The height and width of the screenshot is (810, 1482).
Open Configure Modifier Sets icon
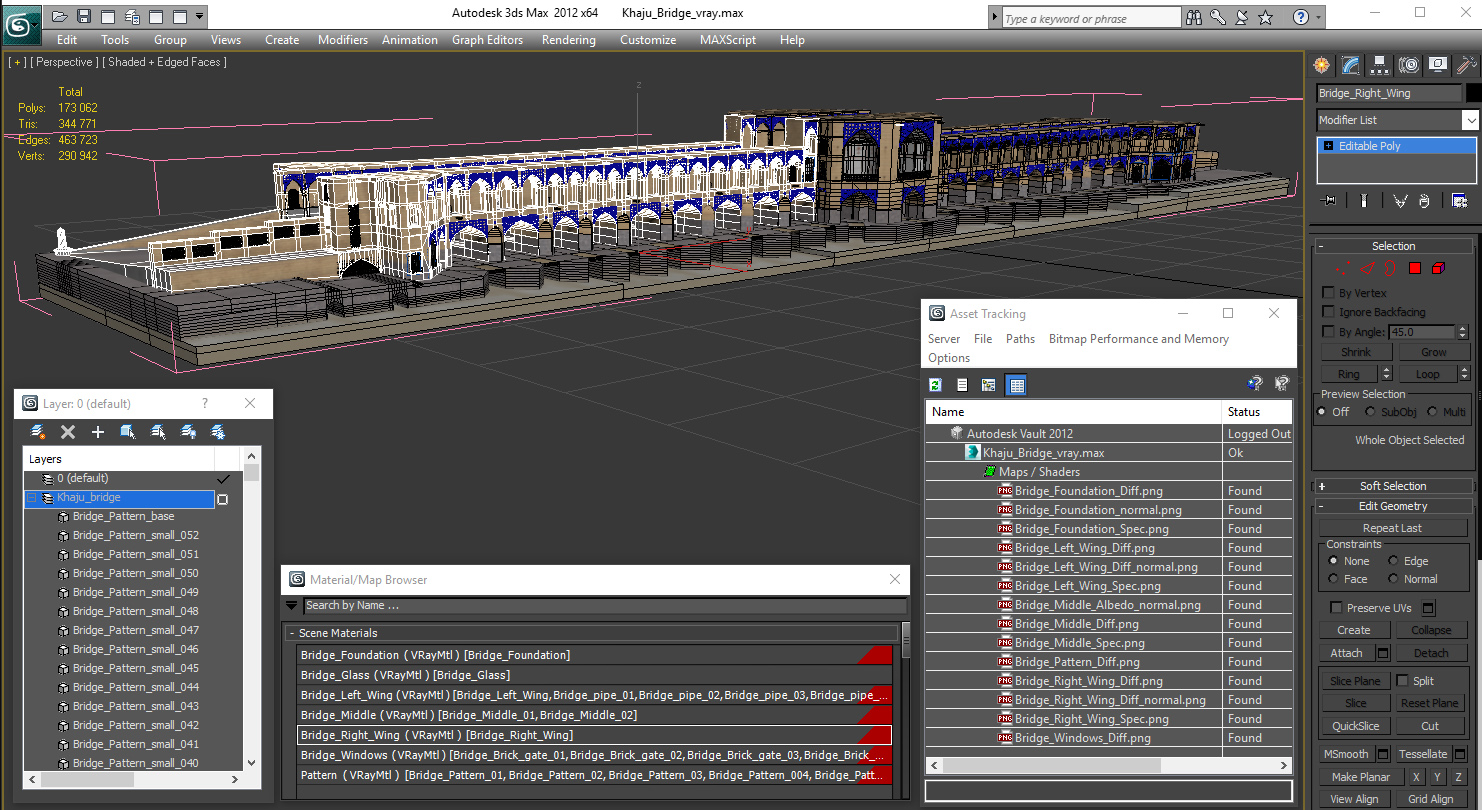coord(1459,201)
